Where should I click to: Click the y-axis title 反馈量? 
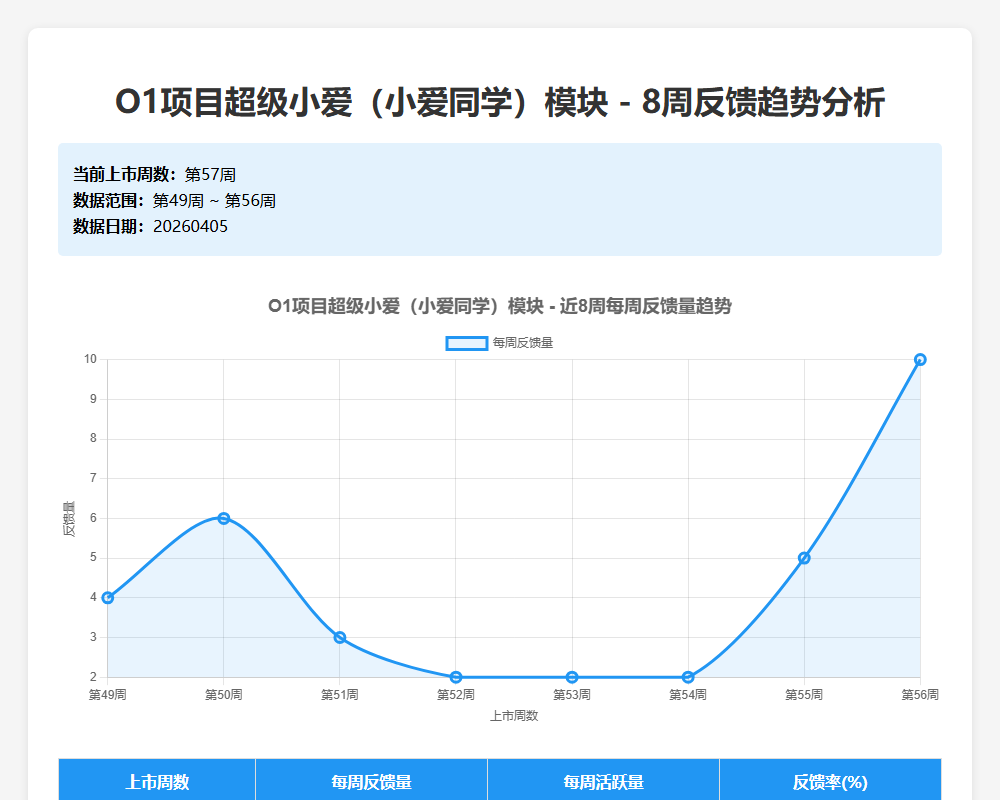69,519
